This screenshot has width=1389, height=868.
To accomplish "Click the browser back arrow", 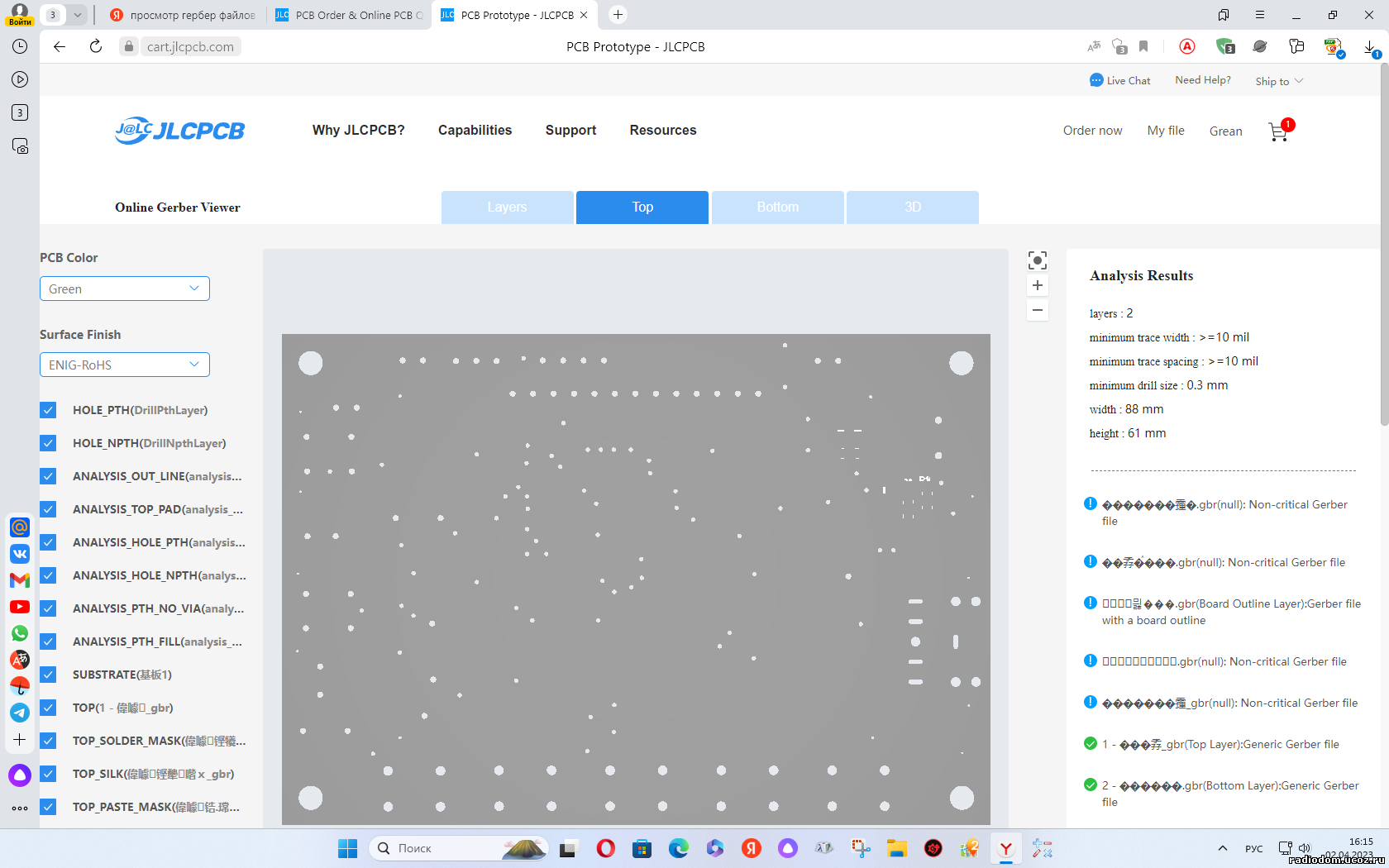I will pyautogui.click(x=60, y=46).
